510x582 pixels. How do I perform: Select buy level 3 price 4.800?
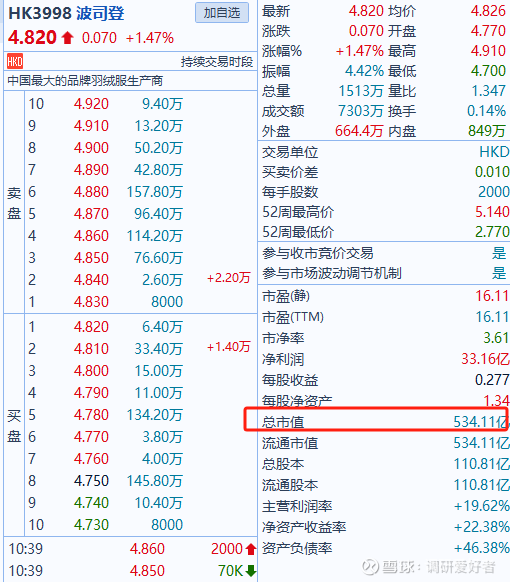click(x=91, y=370)
